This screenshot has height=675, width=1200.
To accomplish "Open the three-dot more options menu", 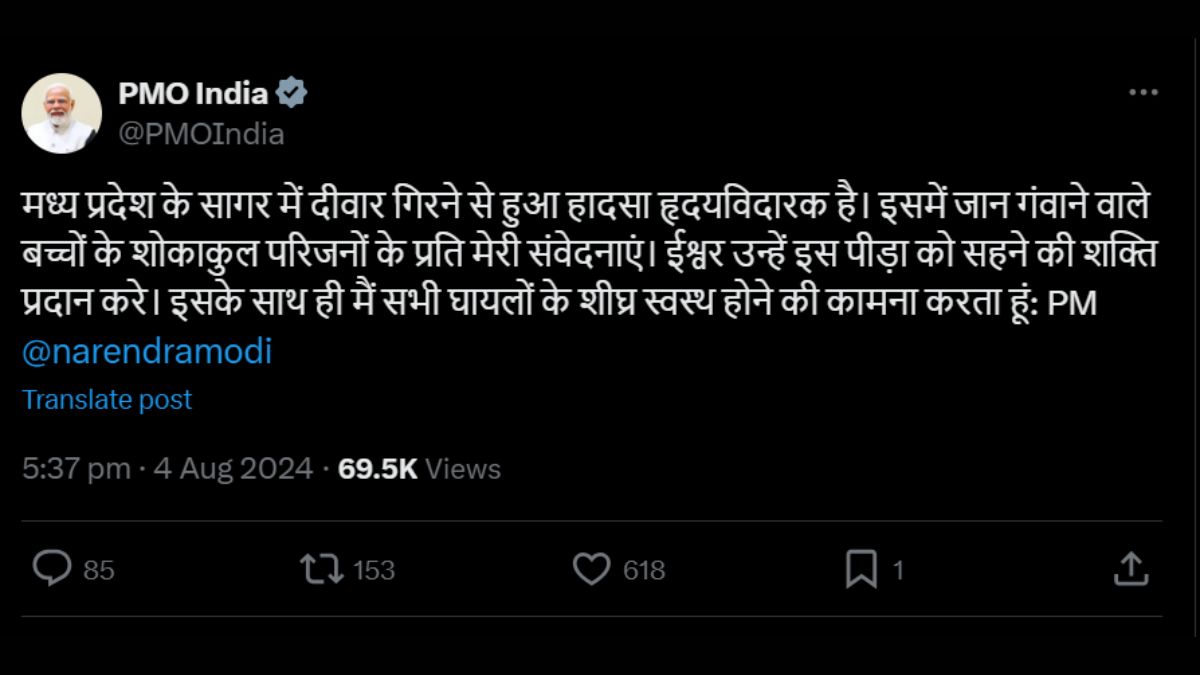I will coord(1143,93).
